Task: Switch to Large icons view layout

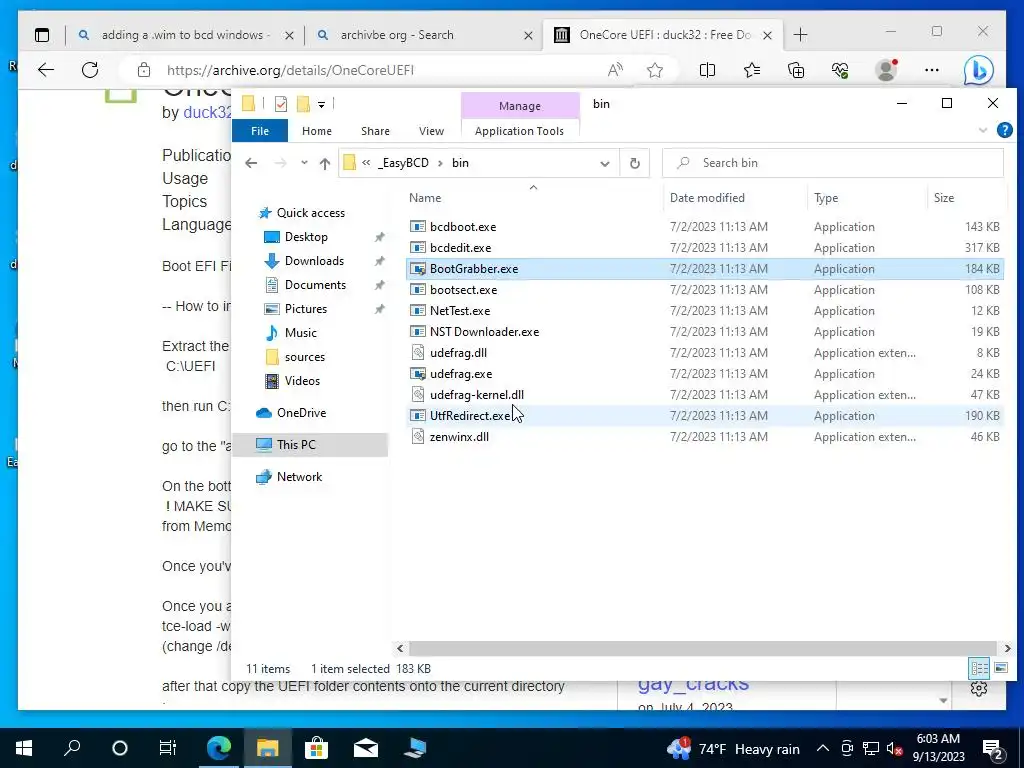Action: pyautogui.click(x=1001, y=668)
